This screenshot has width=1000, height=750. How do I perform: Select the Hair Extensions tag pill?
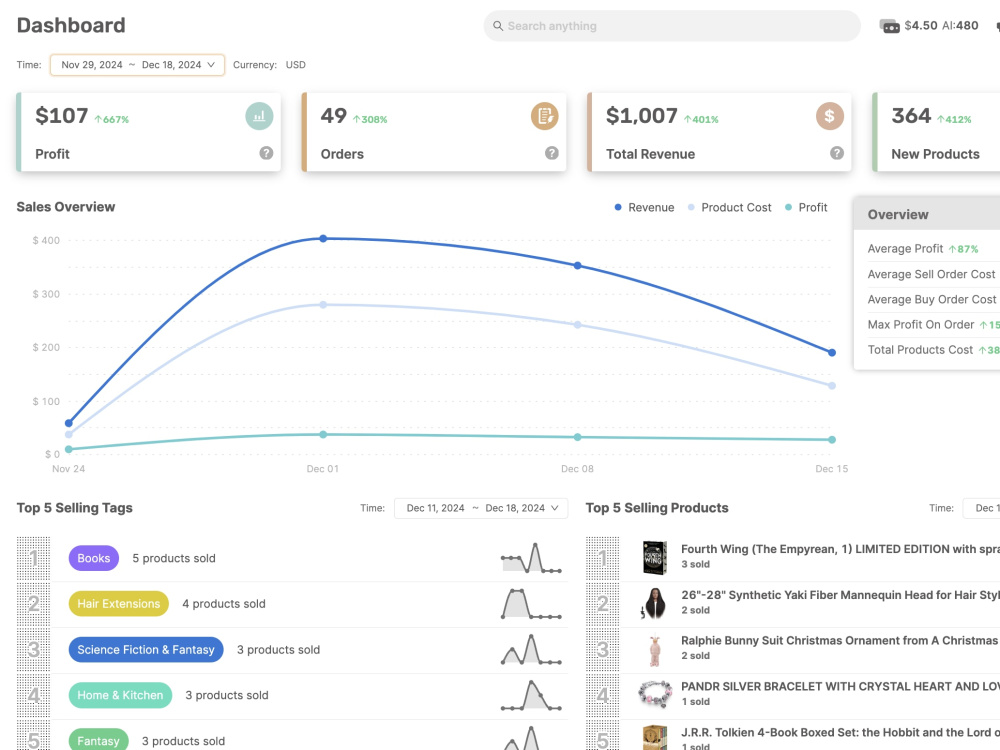tap(119, 603)
